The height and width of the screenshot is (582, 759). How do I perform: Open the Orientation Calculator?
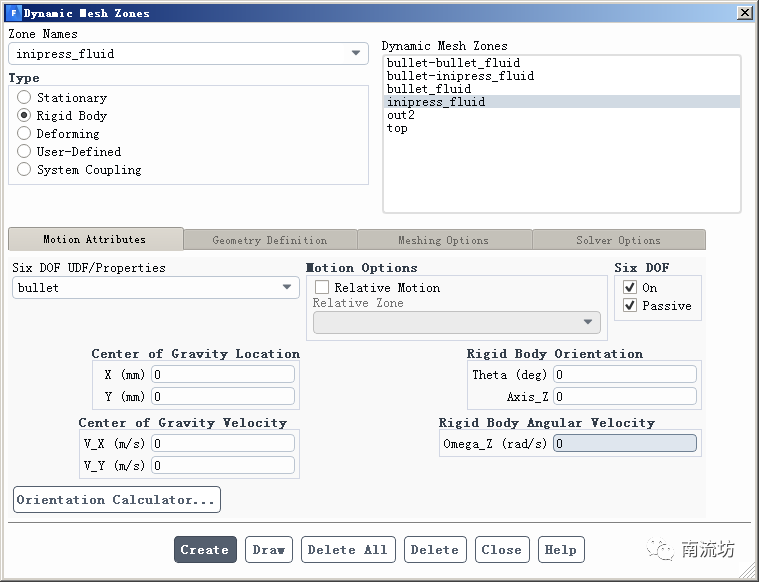point(117,500)
